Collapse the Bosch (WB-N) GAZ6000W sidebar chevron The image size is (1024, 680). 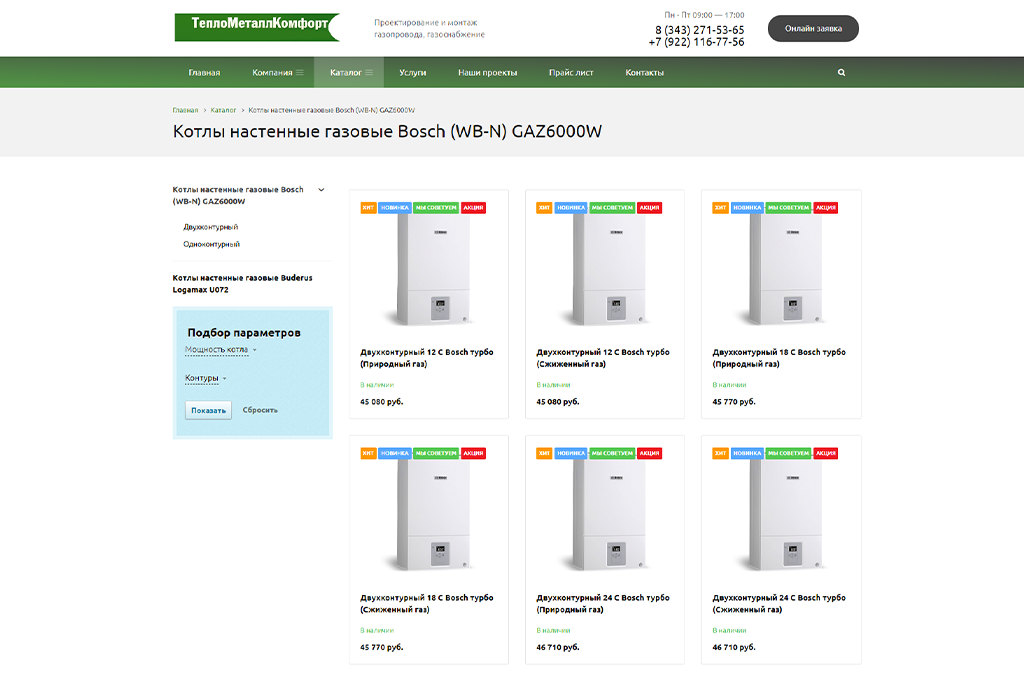(321, 190)
